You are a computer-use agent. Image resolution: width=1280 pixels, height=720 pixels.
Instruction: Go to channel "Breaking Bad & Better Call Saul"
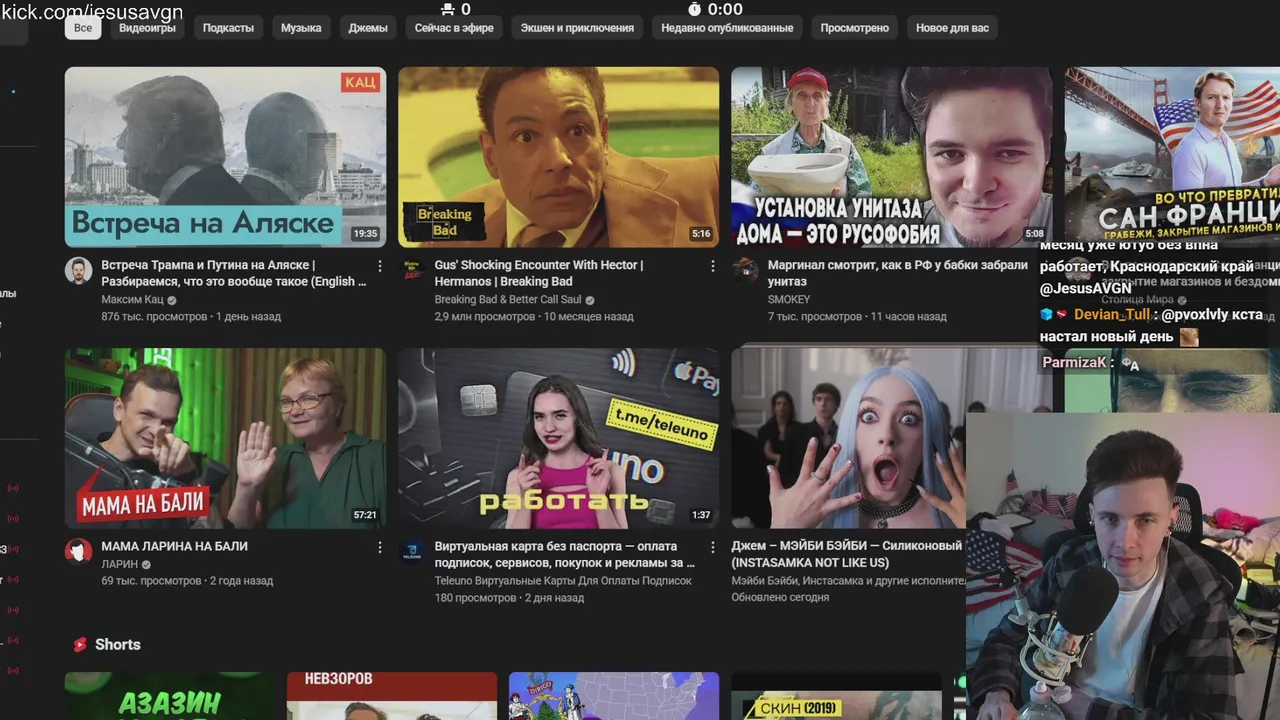point(508,300)
